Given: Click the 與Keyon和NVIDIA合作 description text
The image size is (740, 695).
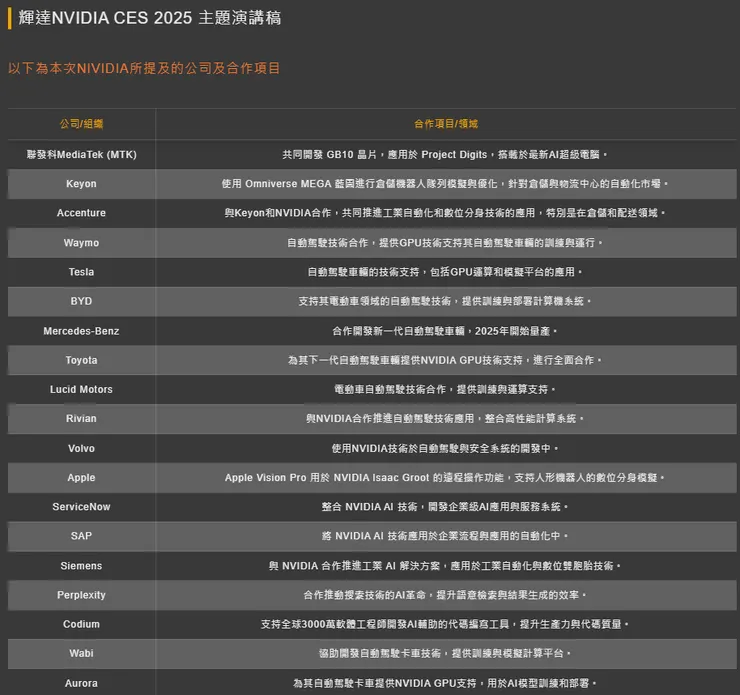Looking at the screenshot, I should click(x=445, y=213).
